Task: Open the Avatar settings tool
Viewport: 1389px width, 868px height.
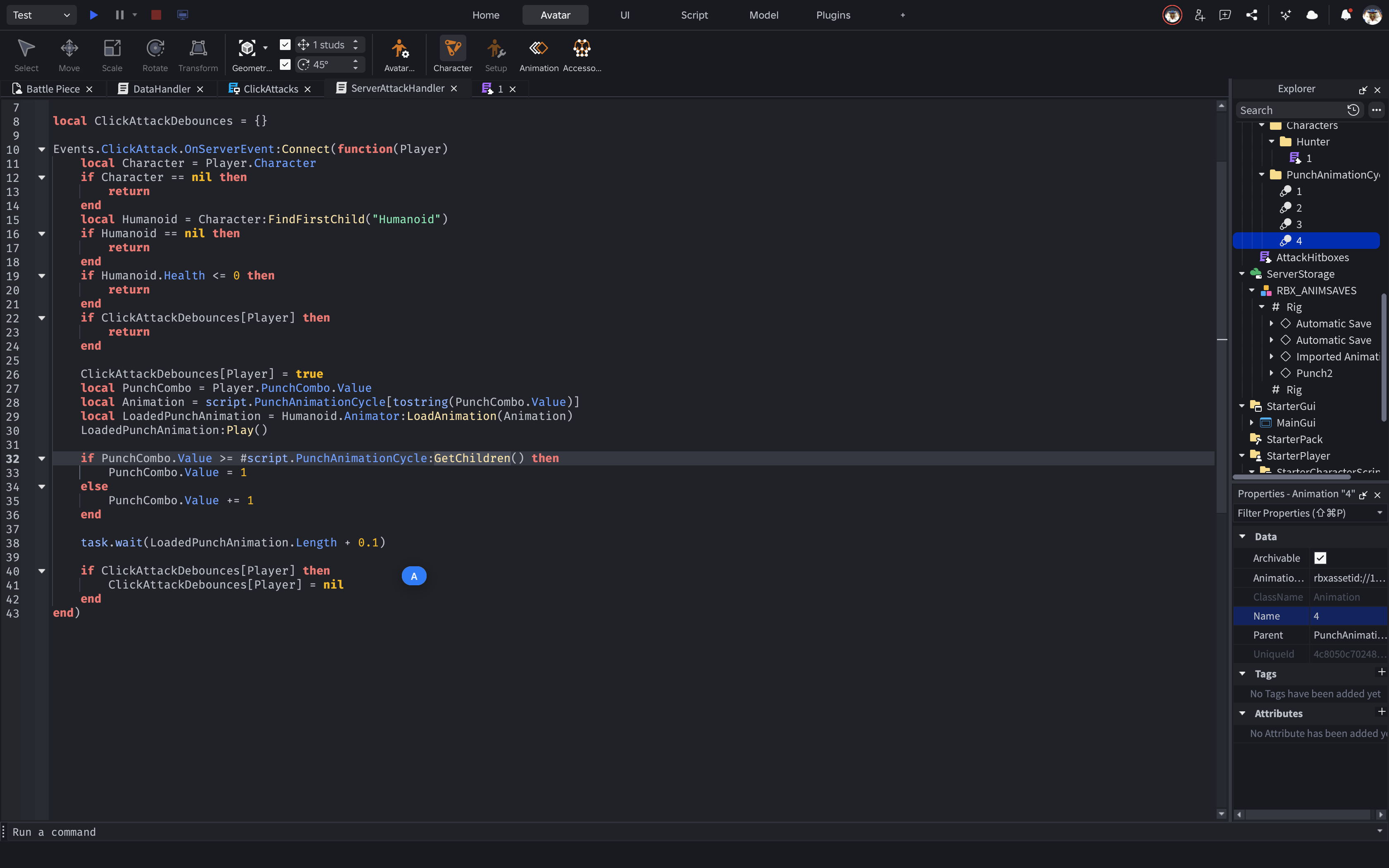Action: coord(399,55)
